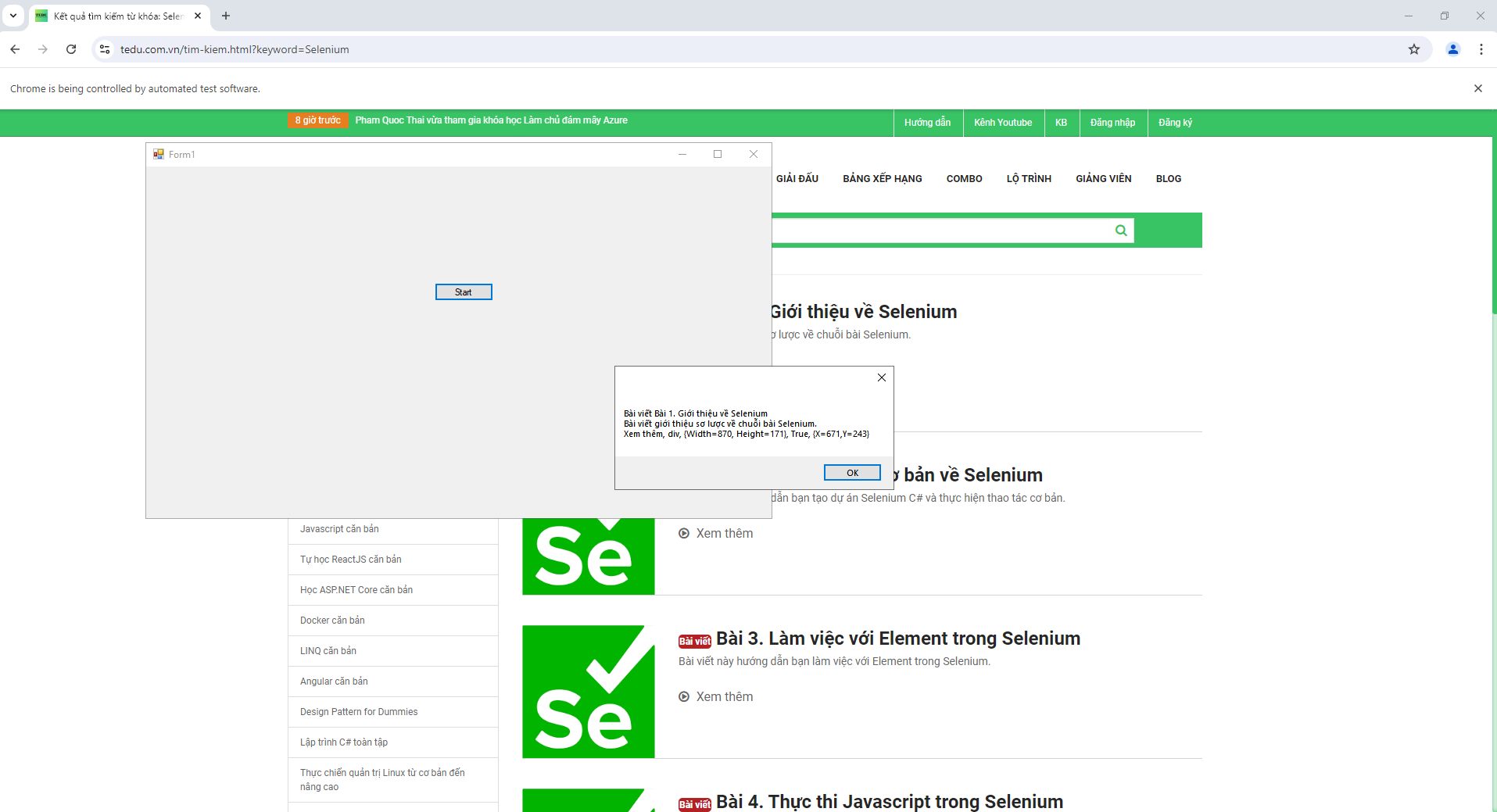The width and height of the screenshot is (1497, 812).
Task: Close the message box with X
Action: click(881, 377)
